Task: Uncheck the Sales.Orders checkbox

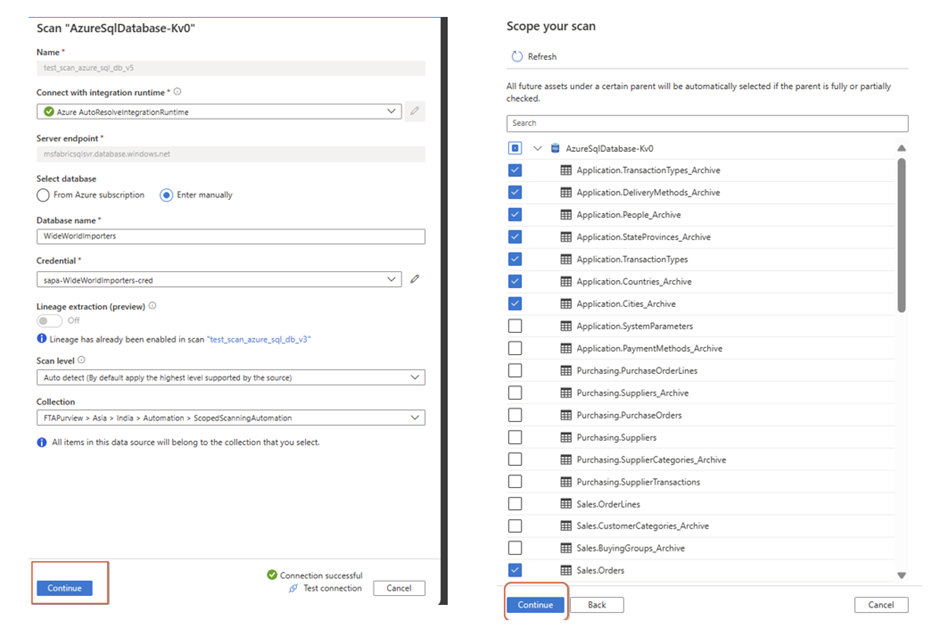Action: point(514,569)
